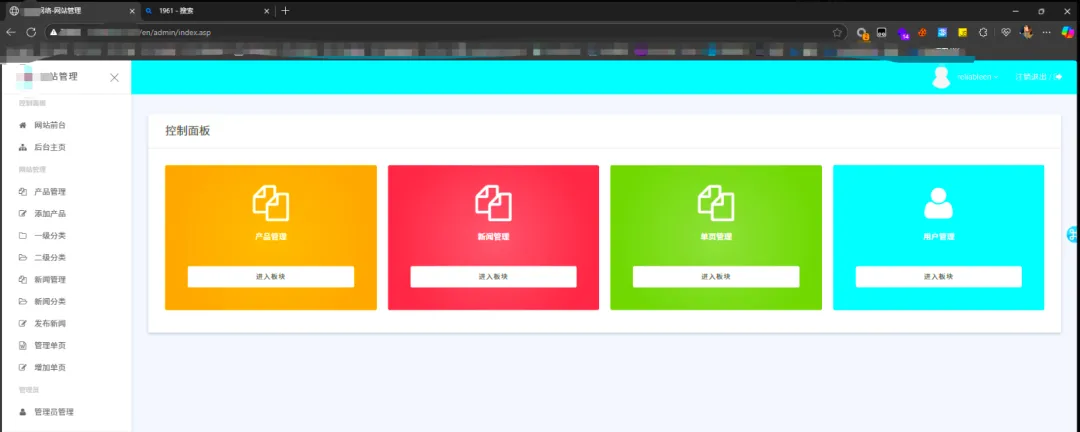The width and height of the screenshot is (1080, 432).
Task: Expand the username dropdown in header
Action: [977, 77]
